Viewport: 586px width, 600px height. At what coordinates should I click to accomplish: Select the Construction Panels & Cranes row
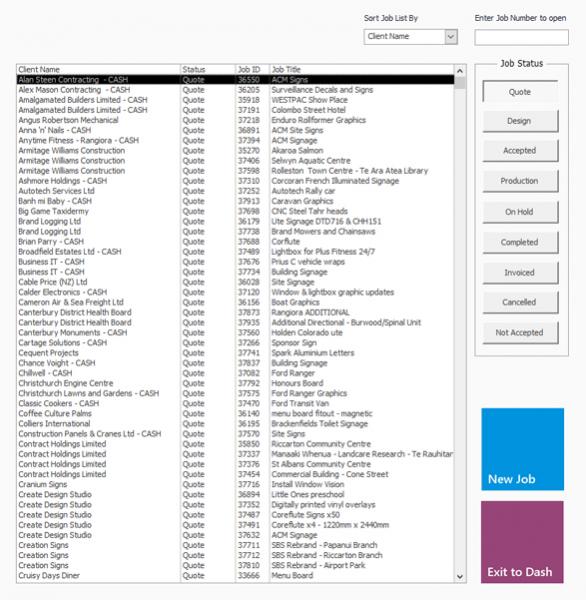[235, 434]
